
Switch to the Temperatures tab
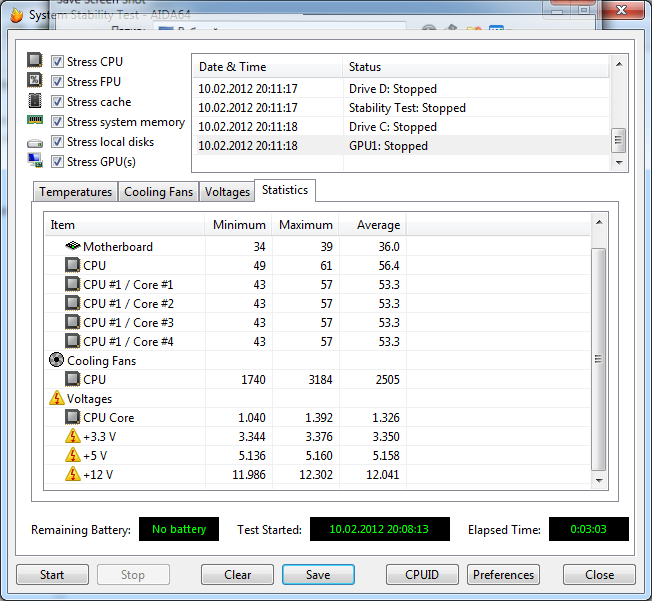[x=76, y=192]
